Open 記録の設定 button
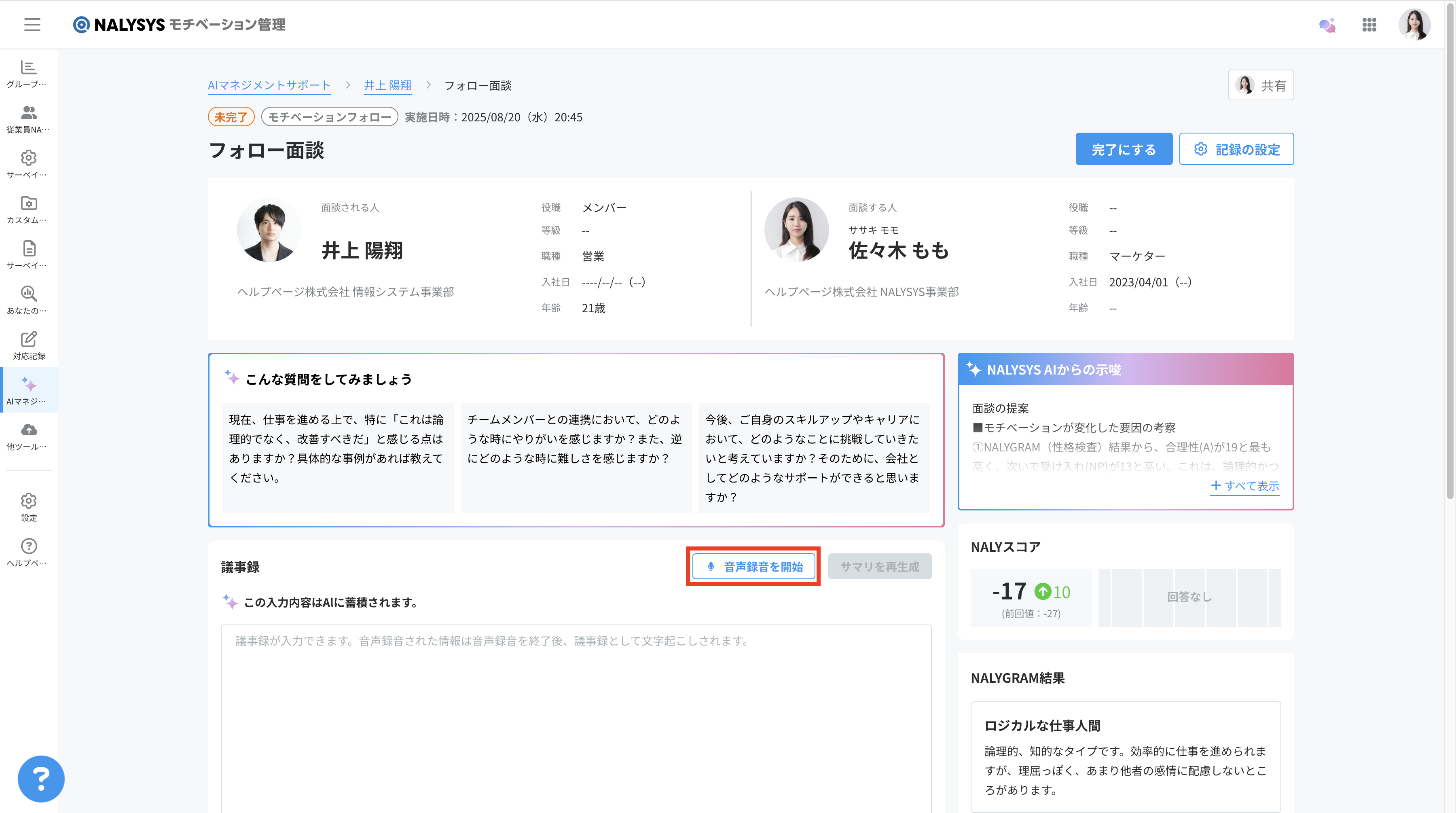Image resolution: width=1456 pixels, height=813 pixels. point(1236,149)
